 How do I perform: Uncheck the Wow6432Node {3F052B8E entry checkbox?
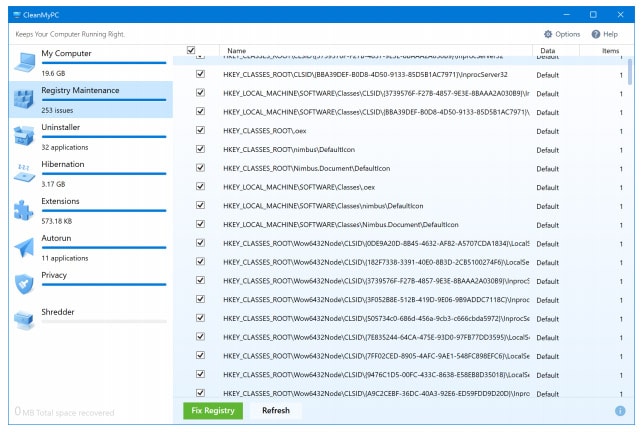pos(200,299)
